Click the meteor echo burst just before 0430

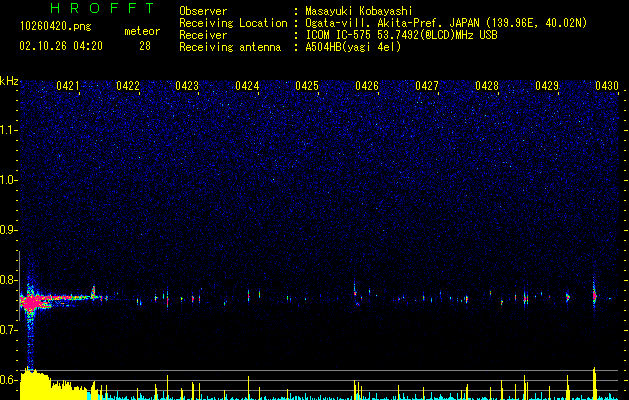pos(595,296)
